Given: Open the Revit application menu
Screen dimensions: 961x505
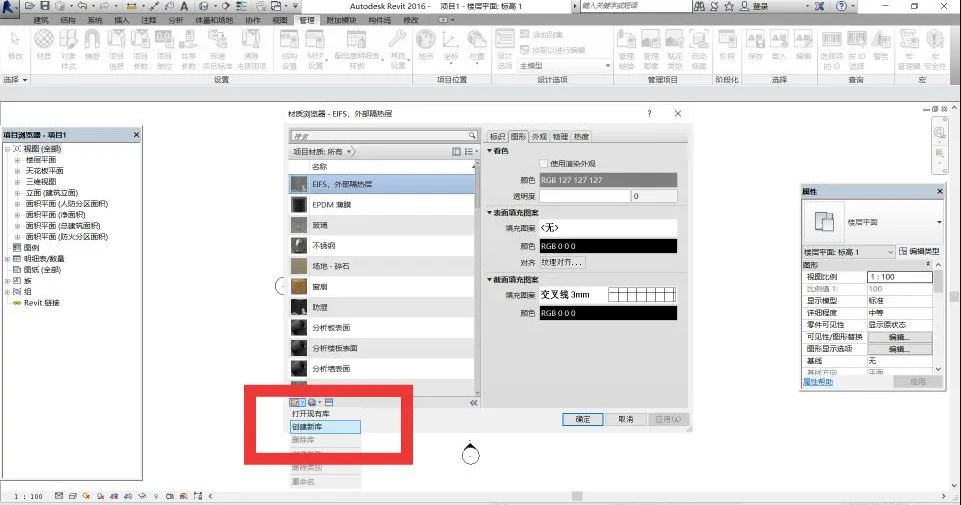Looking at the screenshot, I should point(9,7).
